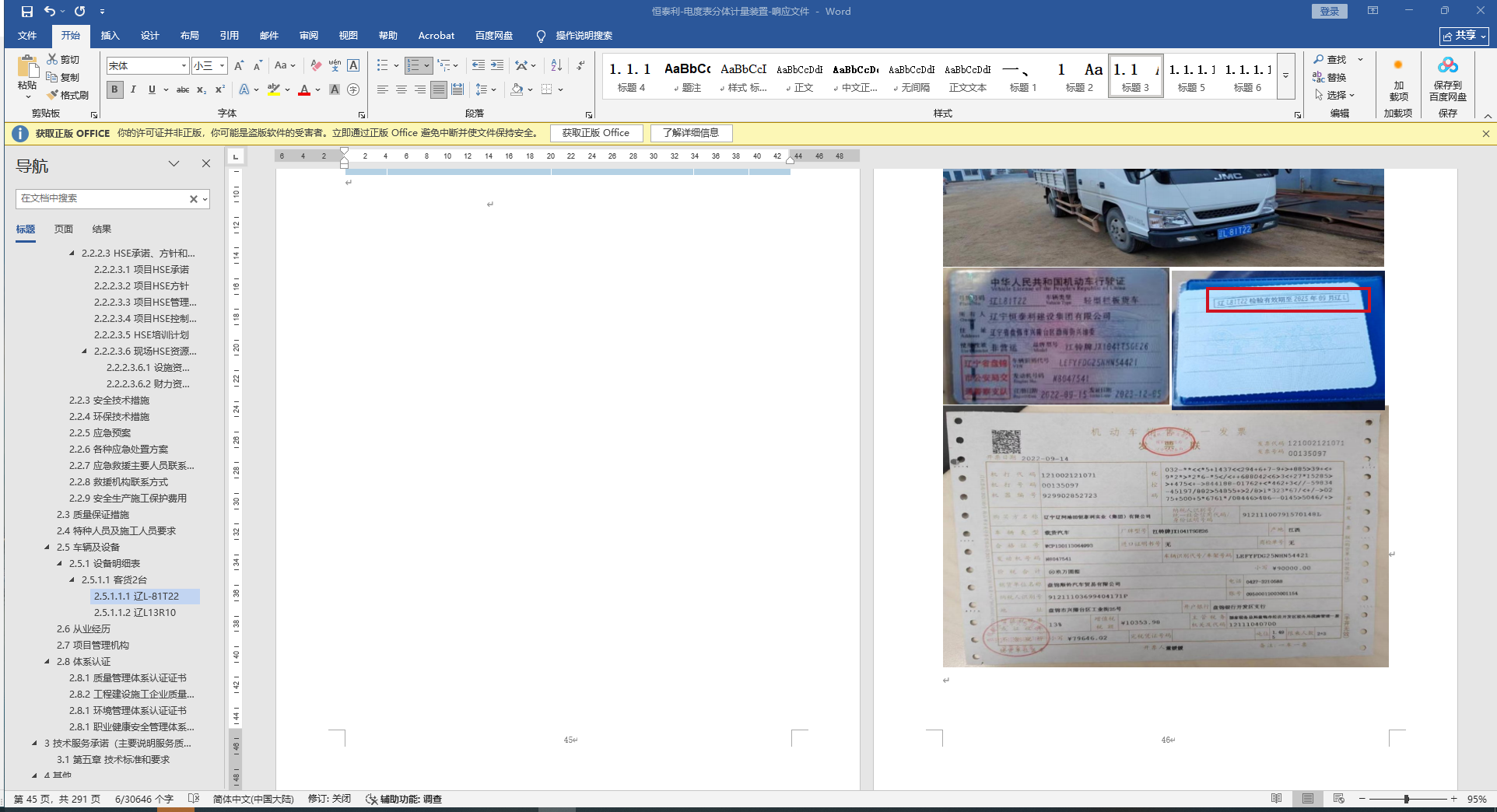
Task: Center-align the paragraph text
Action: [x=401, y=90]
